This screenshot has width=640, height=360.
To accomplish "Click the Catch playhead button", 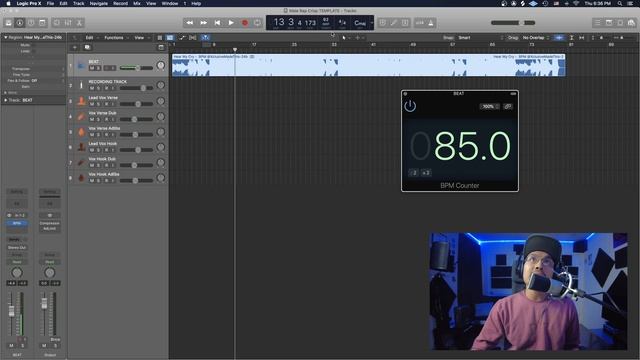I will (x=205, y=38).
